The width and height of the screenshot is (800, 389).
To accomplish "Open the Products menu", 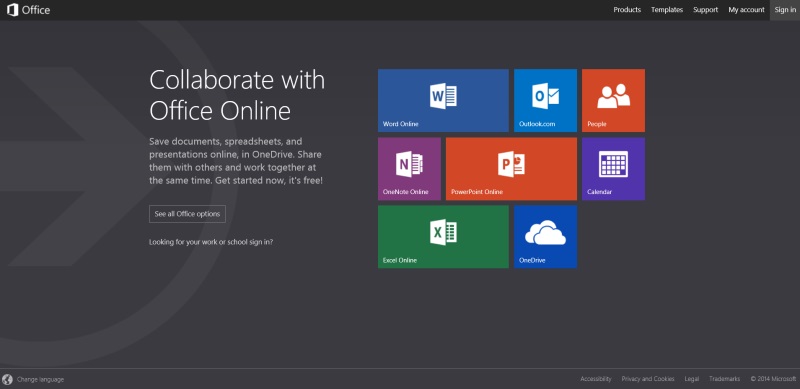I will pos(627,10).
